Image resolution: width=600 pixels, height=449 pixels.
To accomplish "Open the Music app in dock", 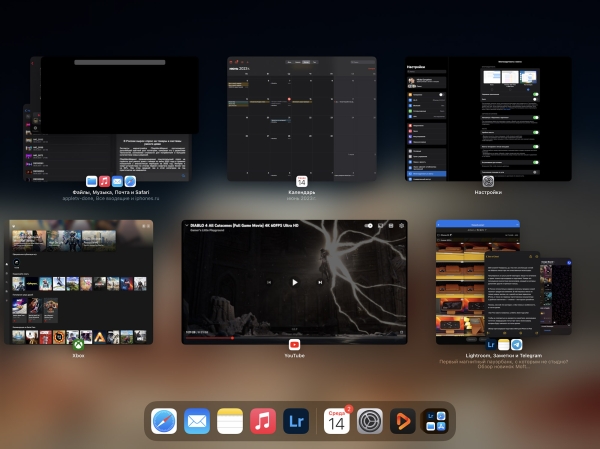I will pyautogui.click(x=263, y=422).
